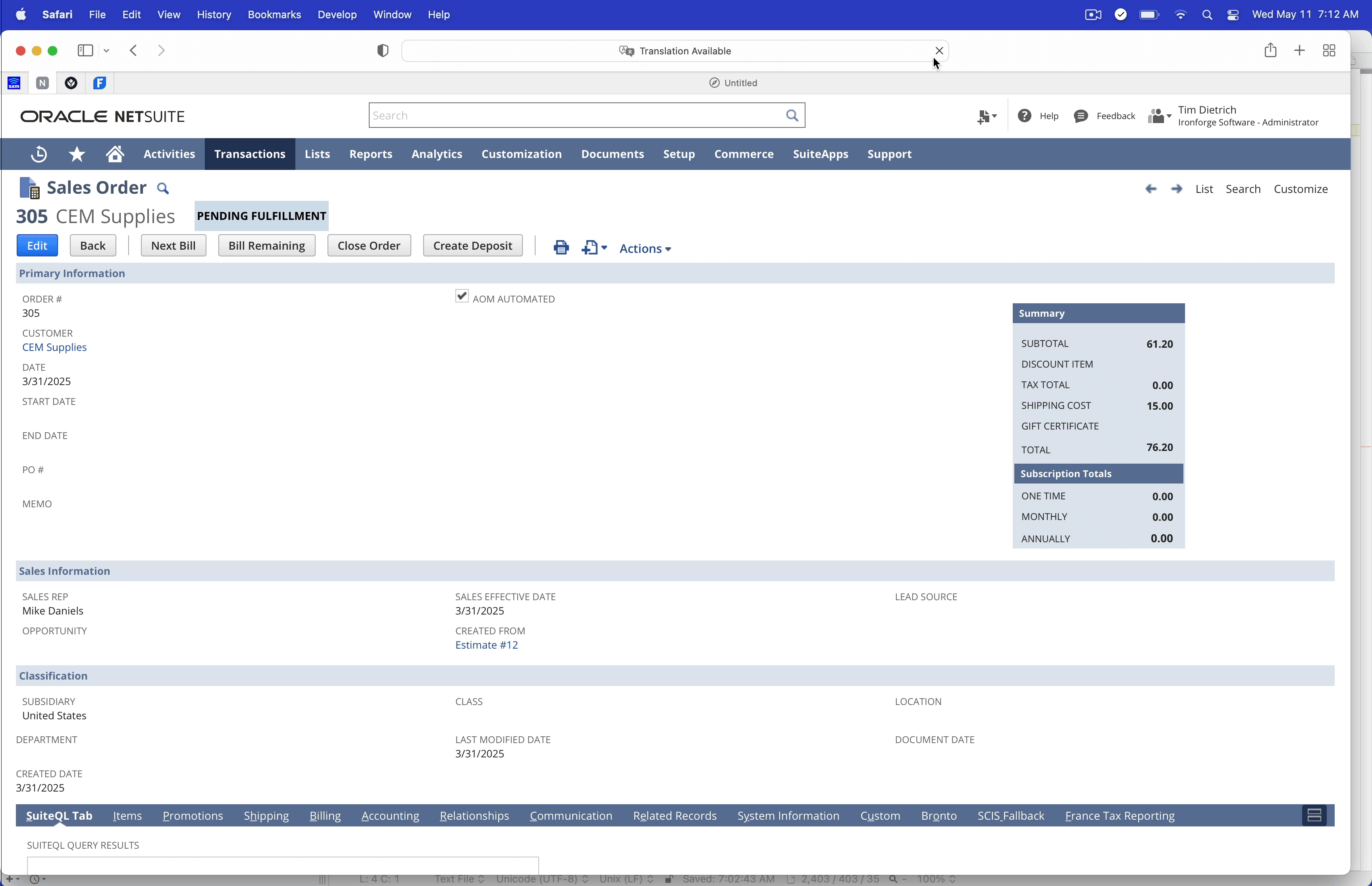Open the CEM Supplies customer link
The width and height of the screenshot is (1372, 886).
(54, 347)
